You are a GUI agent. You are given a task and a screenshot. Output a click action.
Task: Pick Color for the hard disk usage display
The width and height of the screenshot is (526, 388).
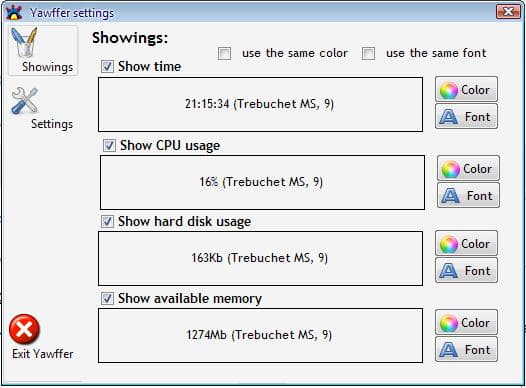(x=466, y=243)
